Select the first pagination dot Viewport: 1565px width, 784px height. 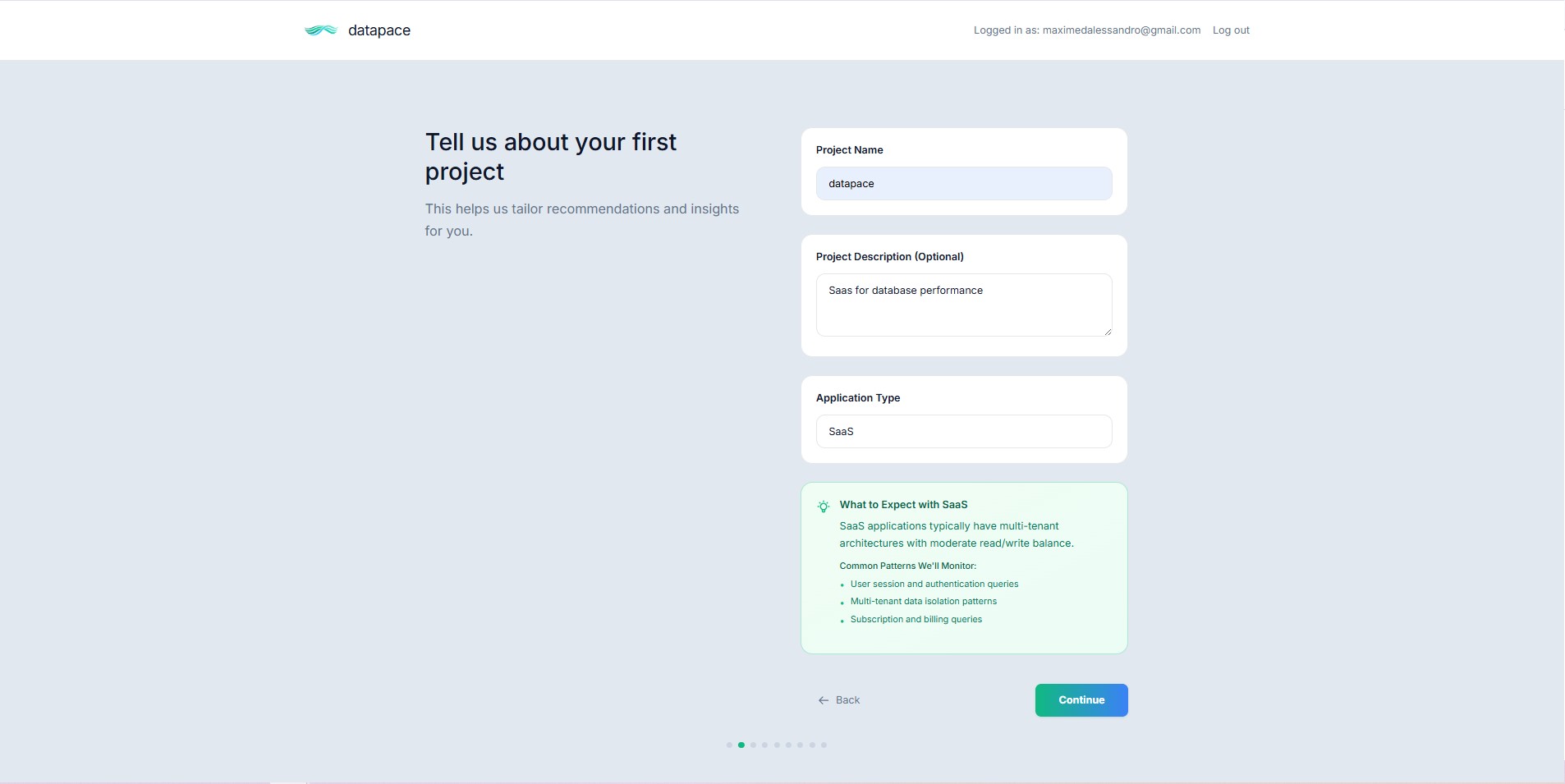(729, 745)
